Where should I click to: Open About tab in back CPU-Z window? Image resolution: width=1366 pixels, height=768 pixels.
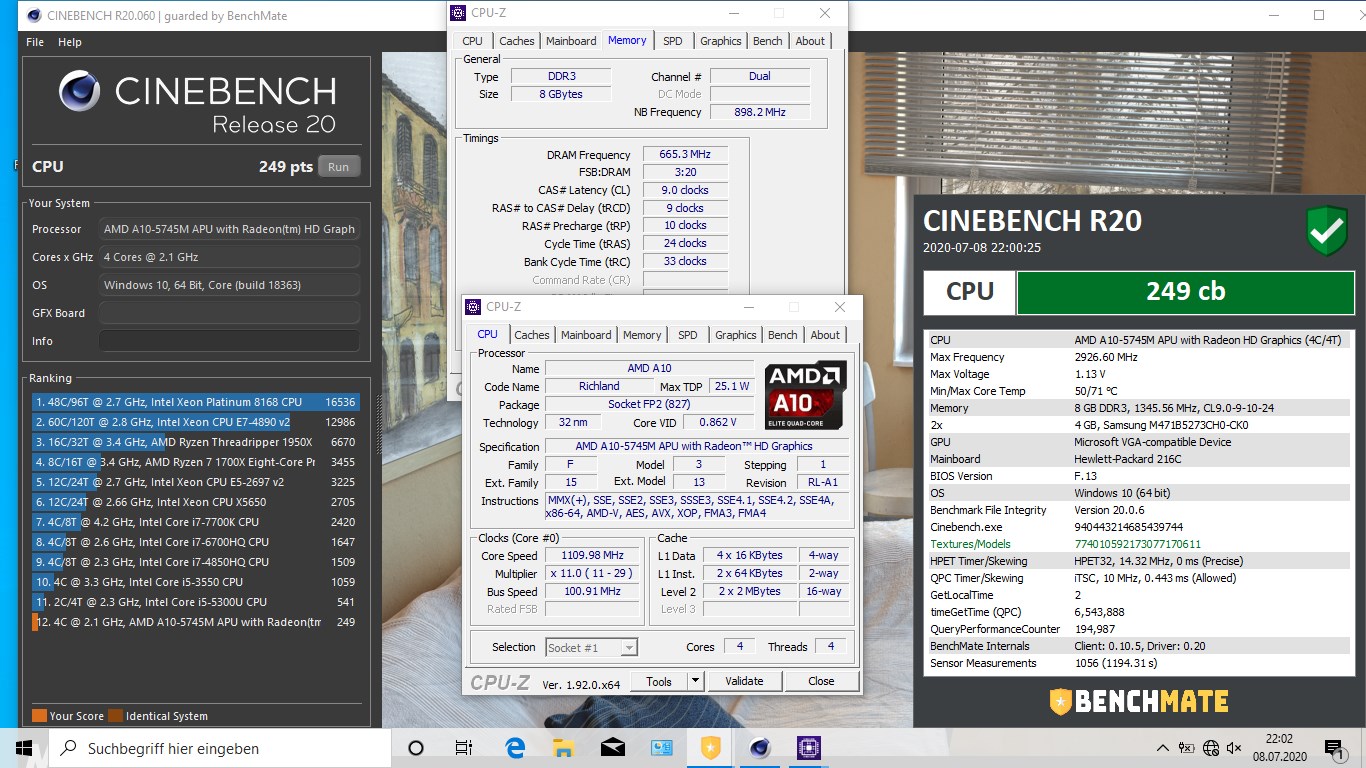pyautogui.click(x=810, y=41)
